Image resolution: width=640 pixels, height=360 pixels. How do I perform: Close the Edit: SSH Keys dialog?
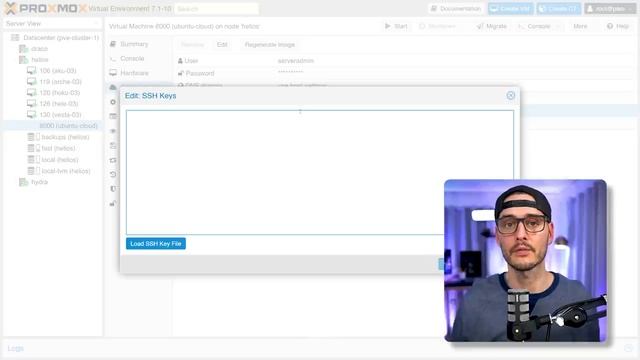(x=511, y=96)
